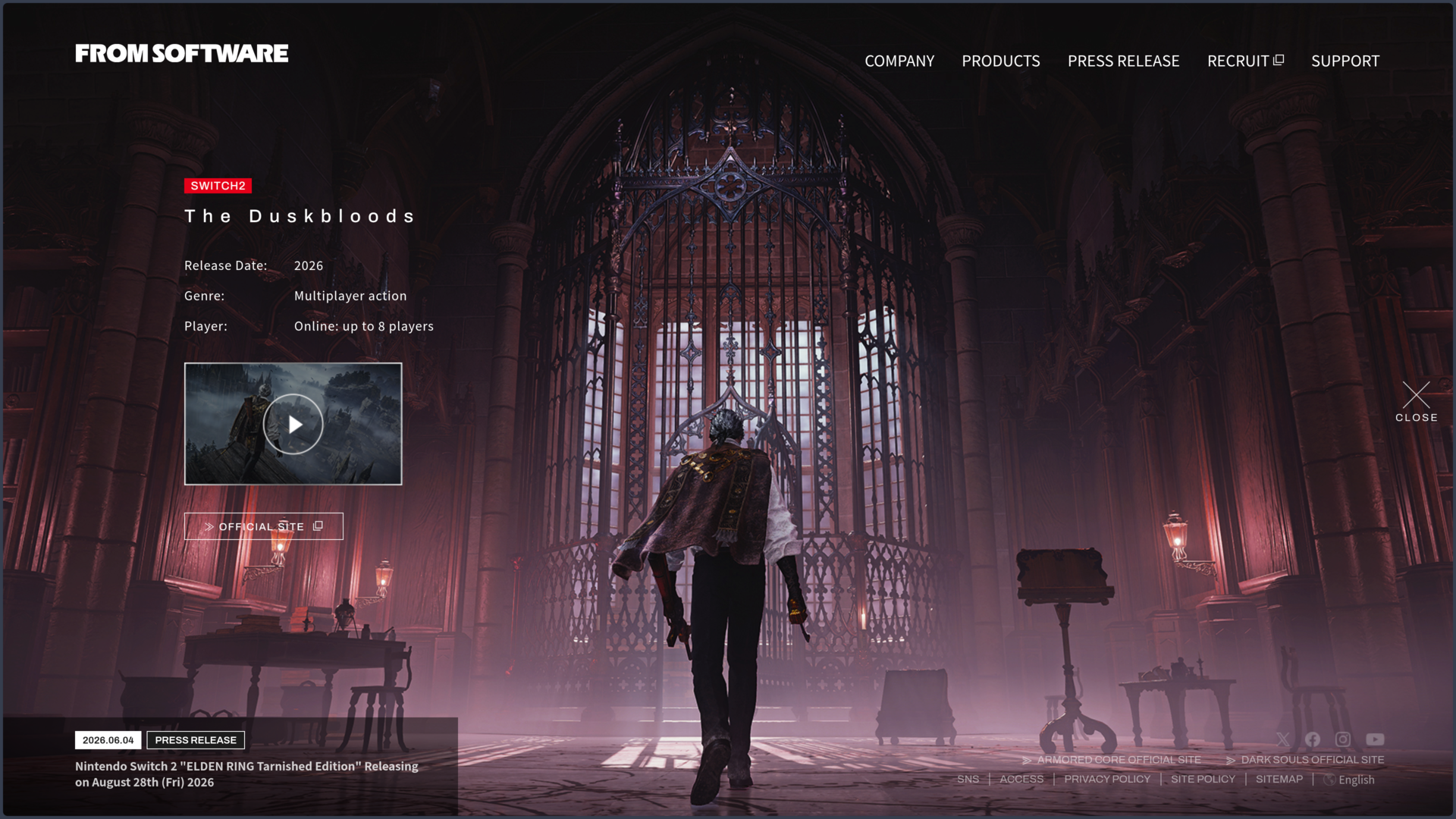Go to PRESS RELEASE page
Image resolution: width=1456 pixels, height=819 pixels.
(1123, 61)
